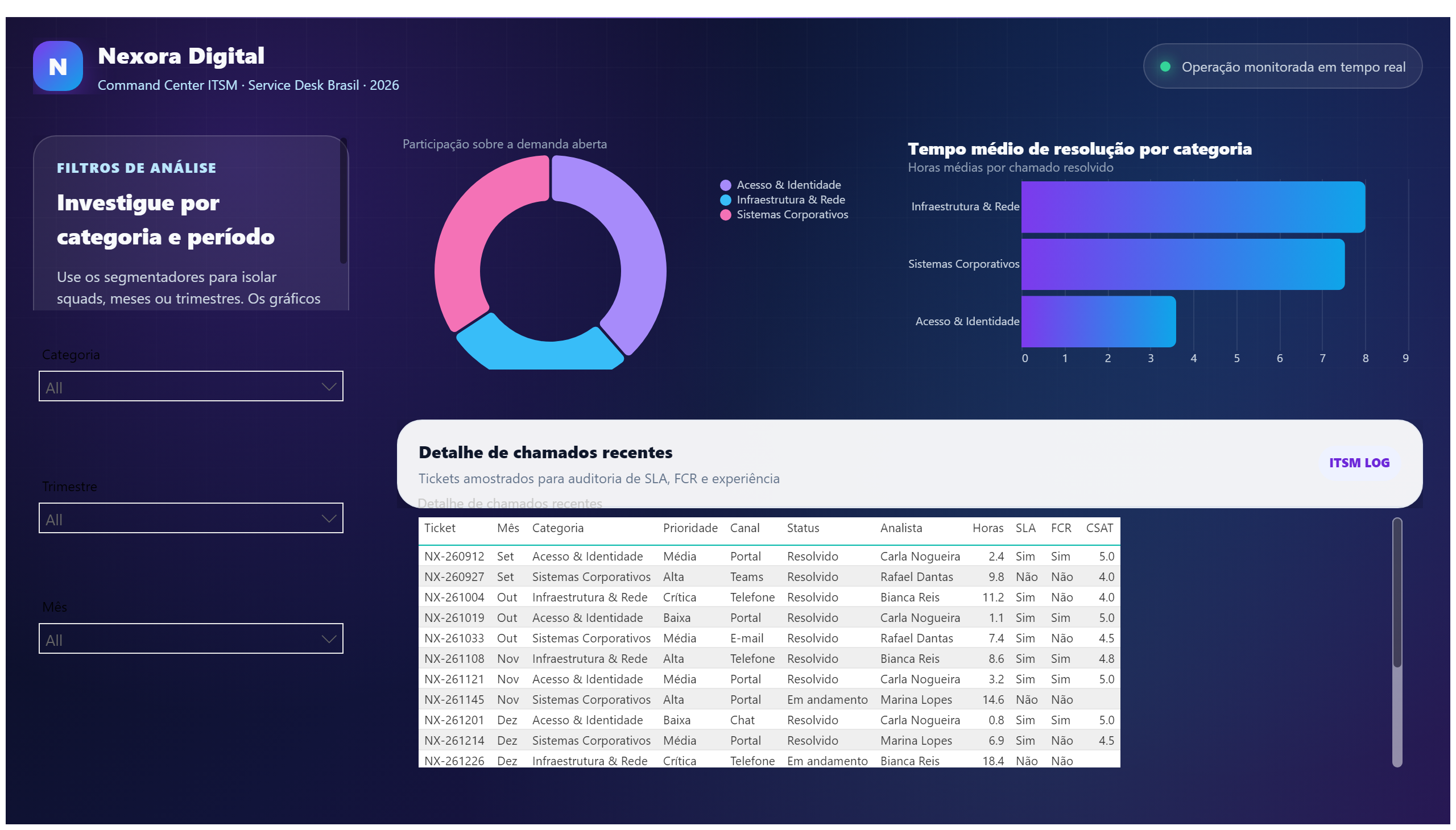This screenshot has height=830, width=1456.
Task: Sort table by CSAT column header
Action: coord(1099,528)
